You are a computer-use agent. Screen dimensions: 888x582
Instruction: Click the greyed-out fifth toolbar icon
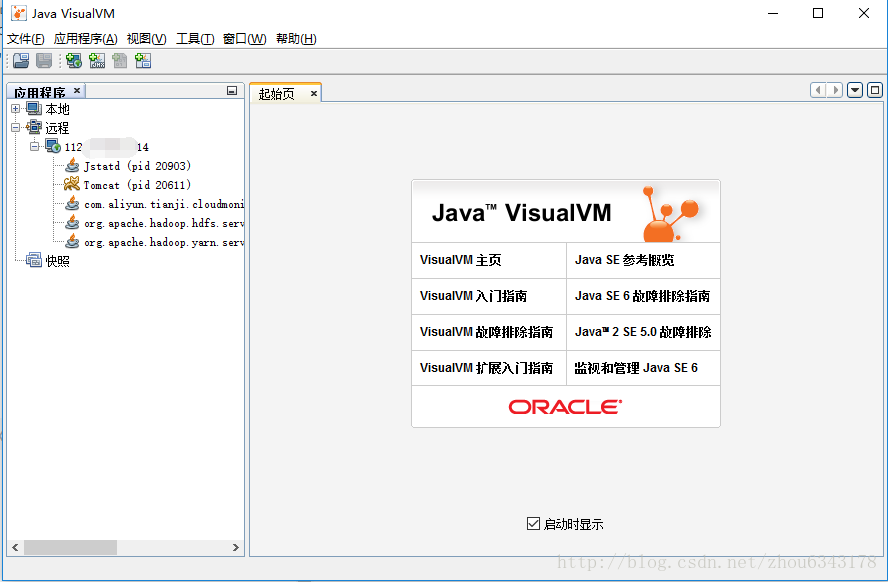tap(119, 61)
